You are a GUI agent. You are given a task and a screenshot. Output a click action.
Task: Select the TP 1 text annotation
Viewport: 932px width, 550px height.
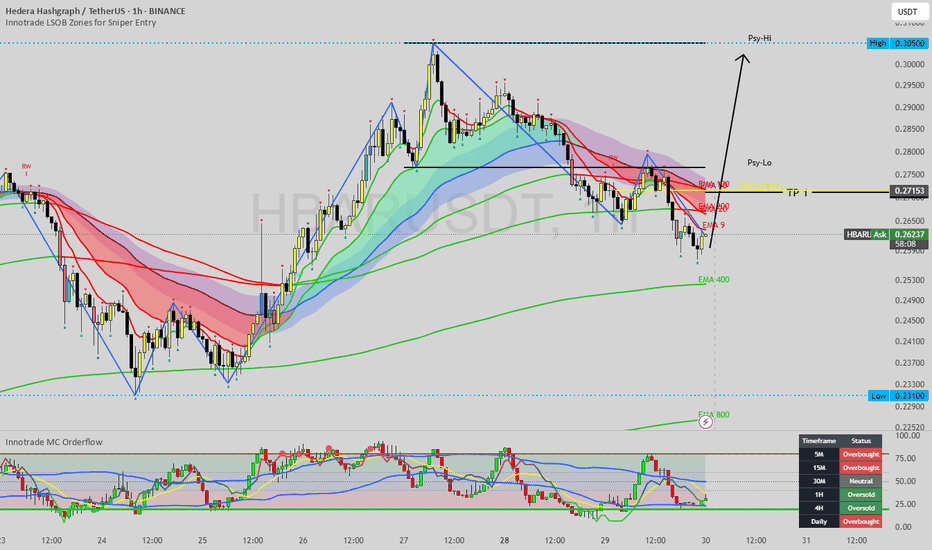797,193
